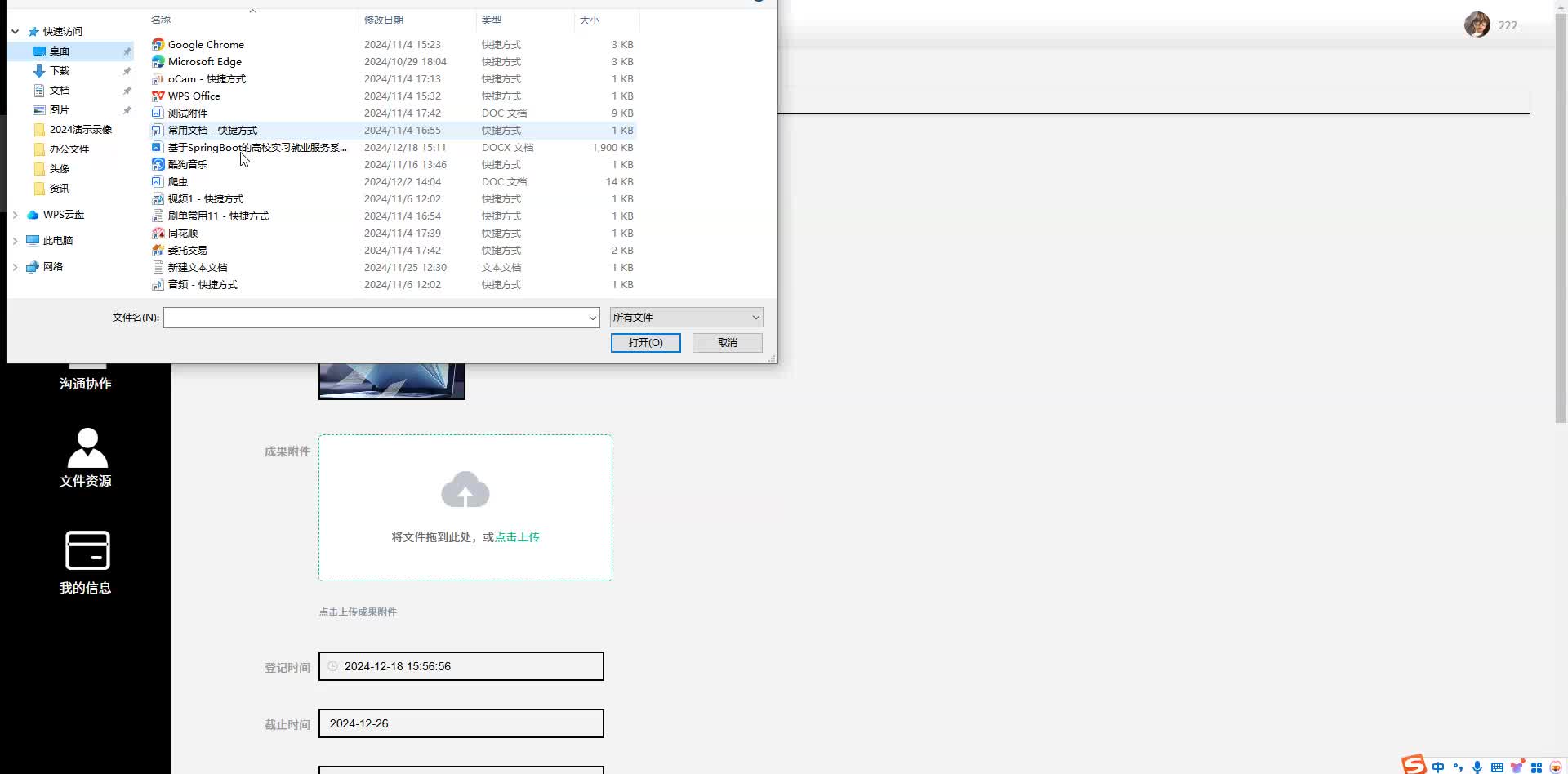Screen dimensions: 1568x774
Task: Toggle Chinese/English input mode 中
Action: tap(1437, 767)
